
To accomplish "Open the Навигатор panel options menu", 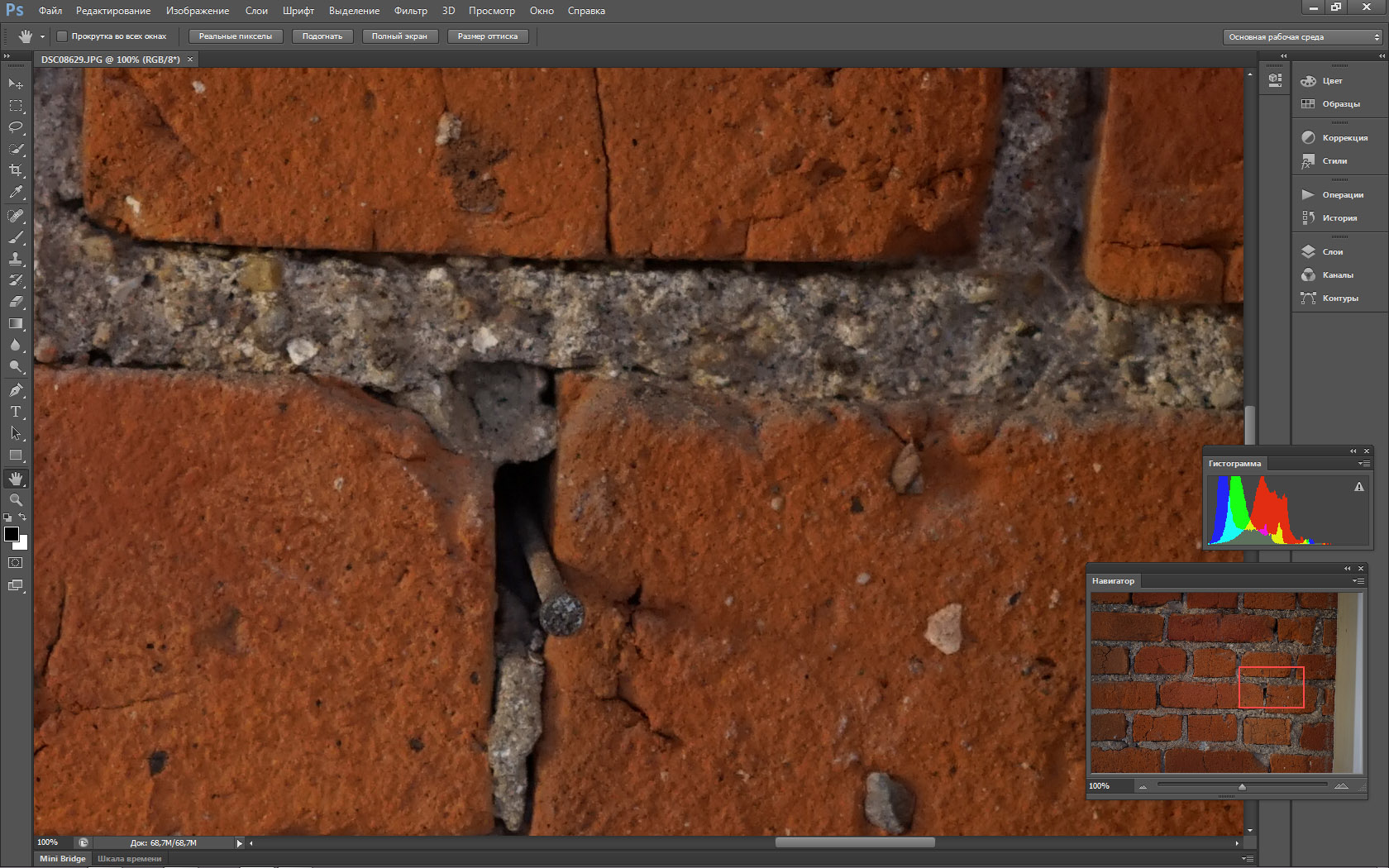I will (1358, 581).
